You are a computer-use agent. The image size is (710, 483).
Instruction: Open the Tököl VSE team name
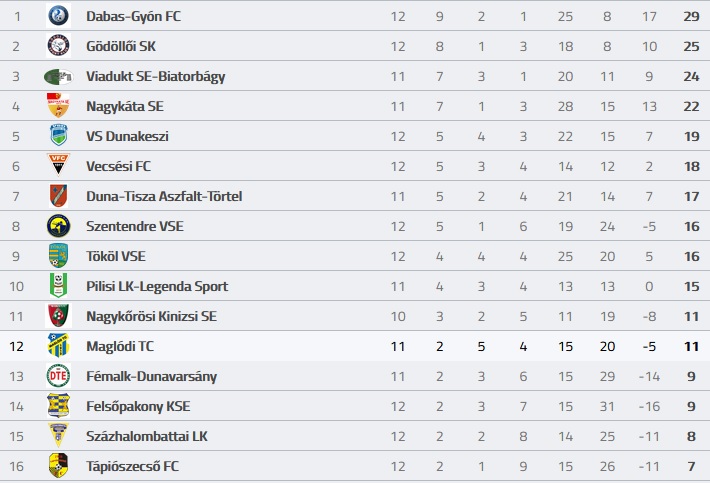116,256
